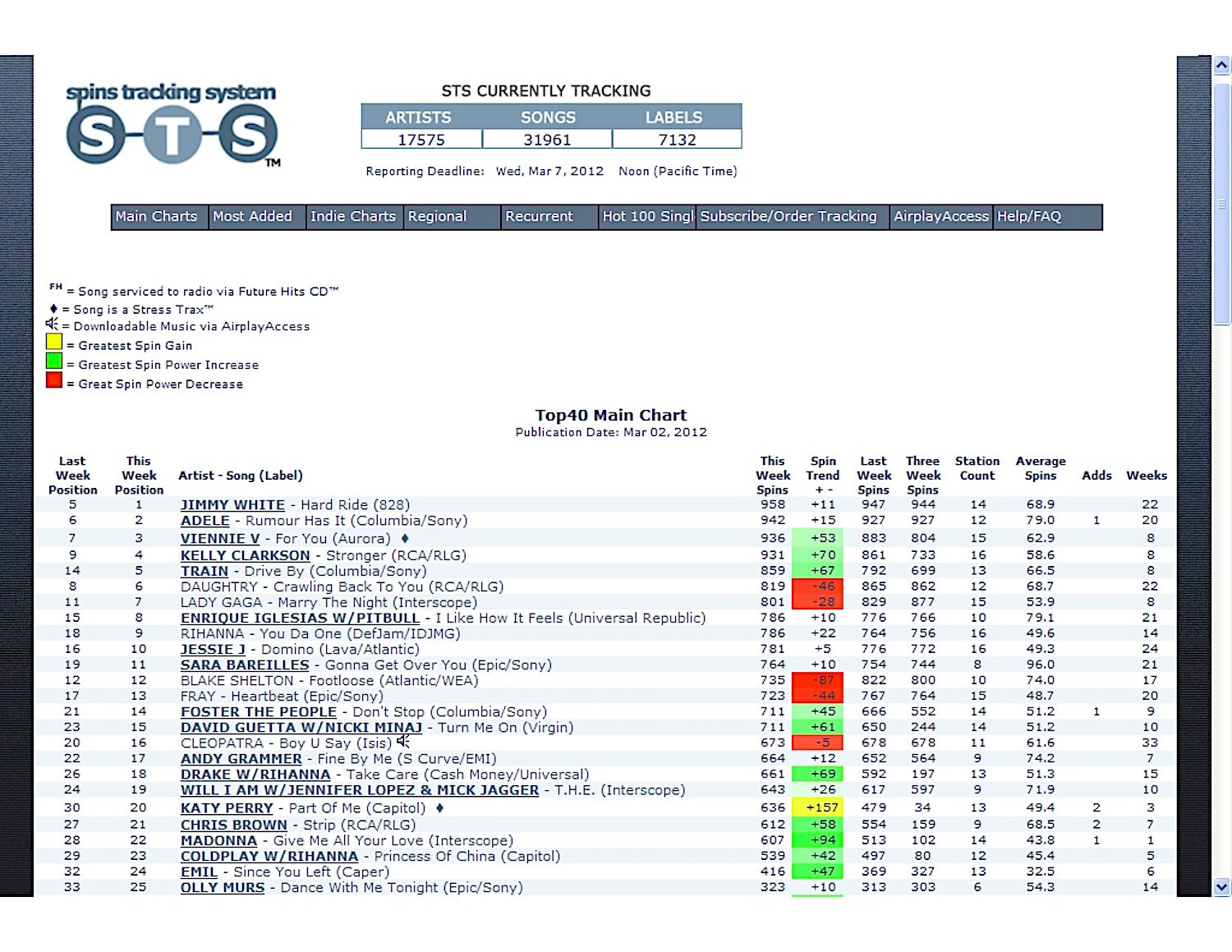The width and height of the screenshot is (1232, 952).
Task: Open the ADELE artist link
Action: point(205,521)
